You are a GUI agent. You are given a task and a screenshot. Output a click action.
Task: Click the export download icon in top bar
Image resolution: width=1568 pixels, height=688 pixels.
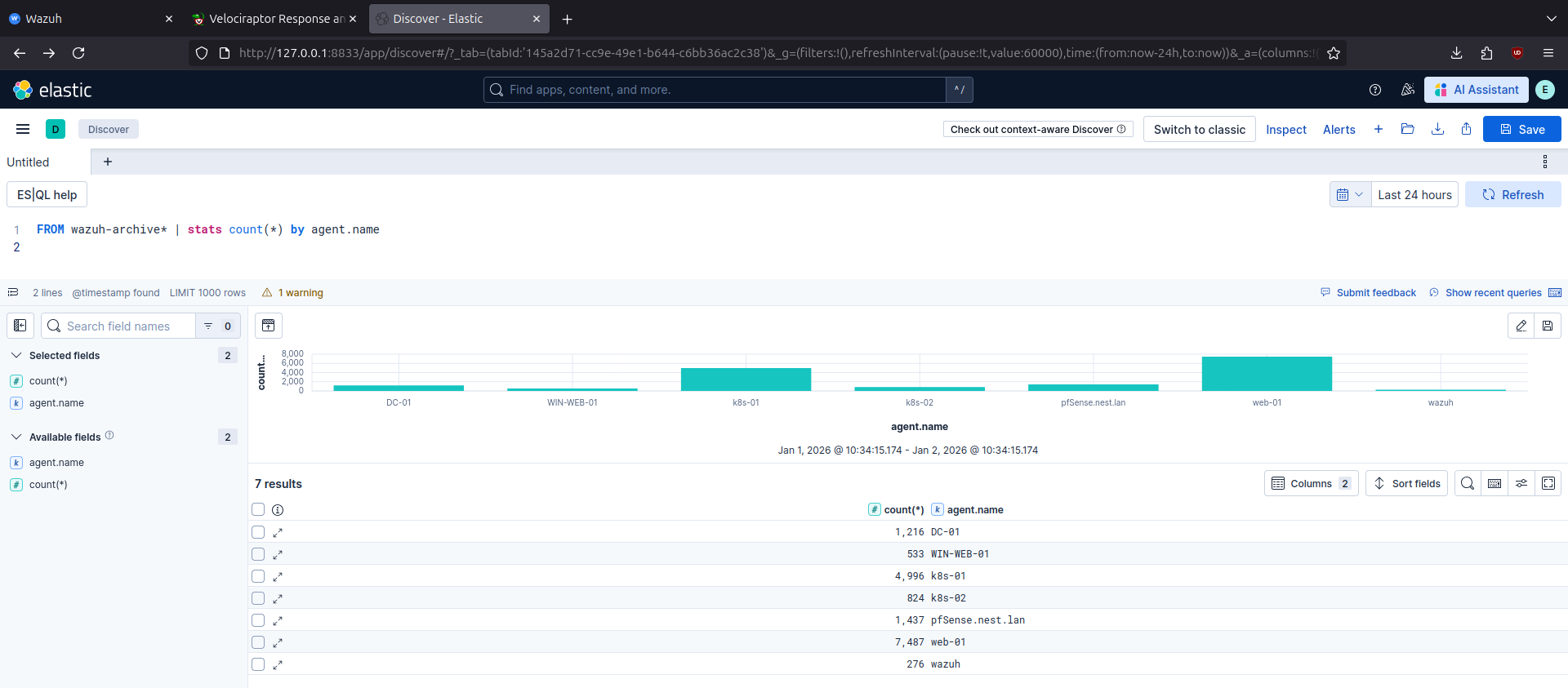coord(1437,129)
